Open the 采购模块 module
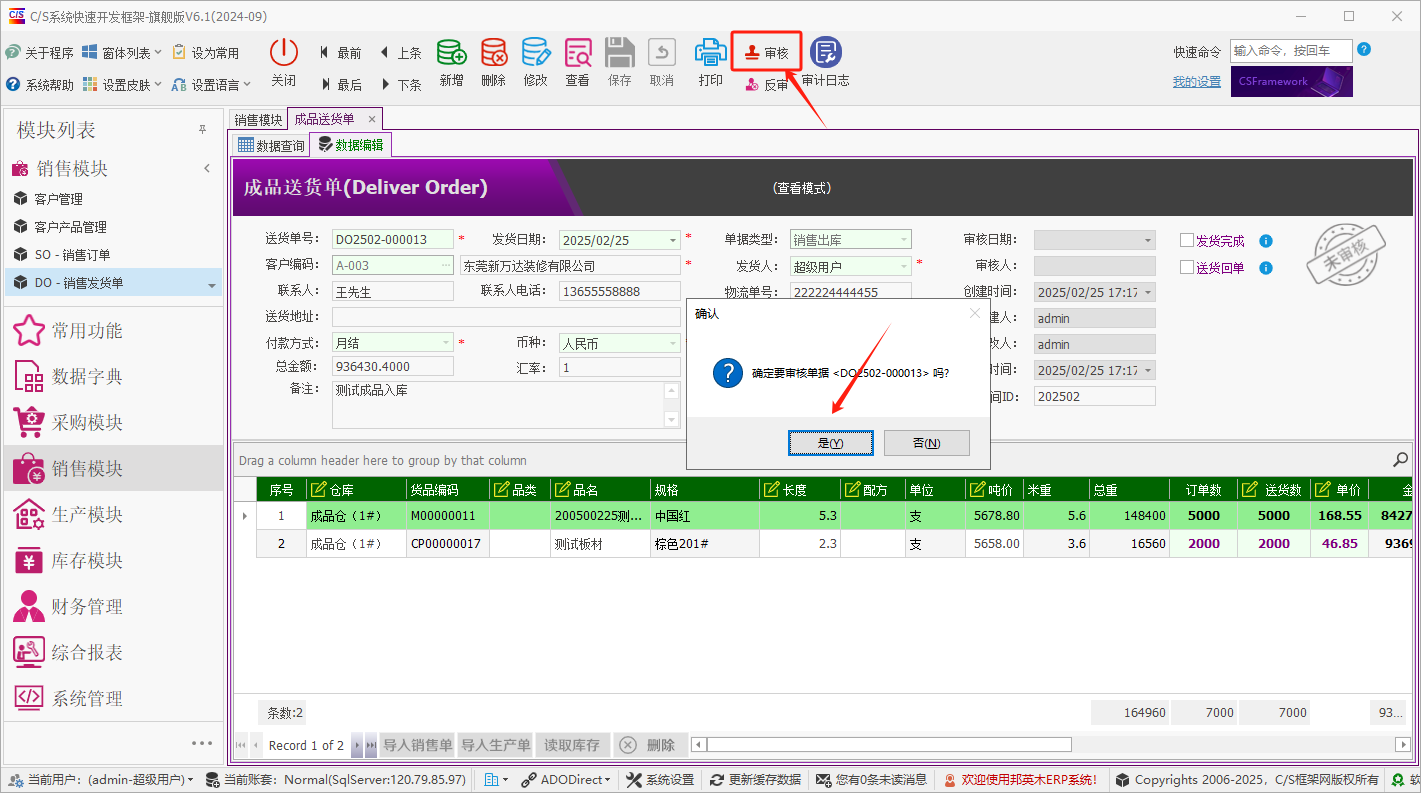This screenshot has height=793, width=1421. click(112, 423)
